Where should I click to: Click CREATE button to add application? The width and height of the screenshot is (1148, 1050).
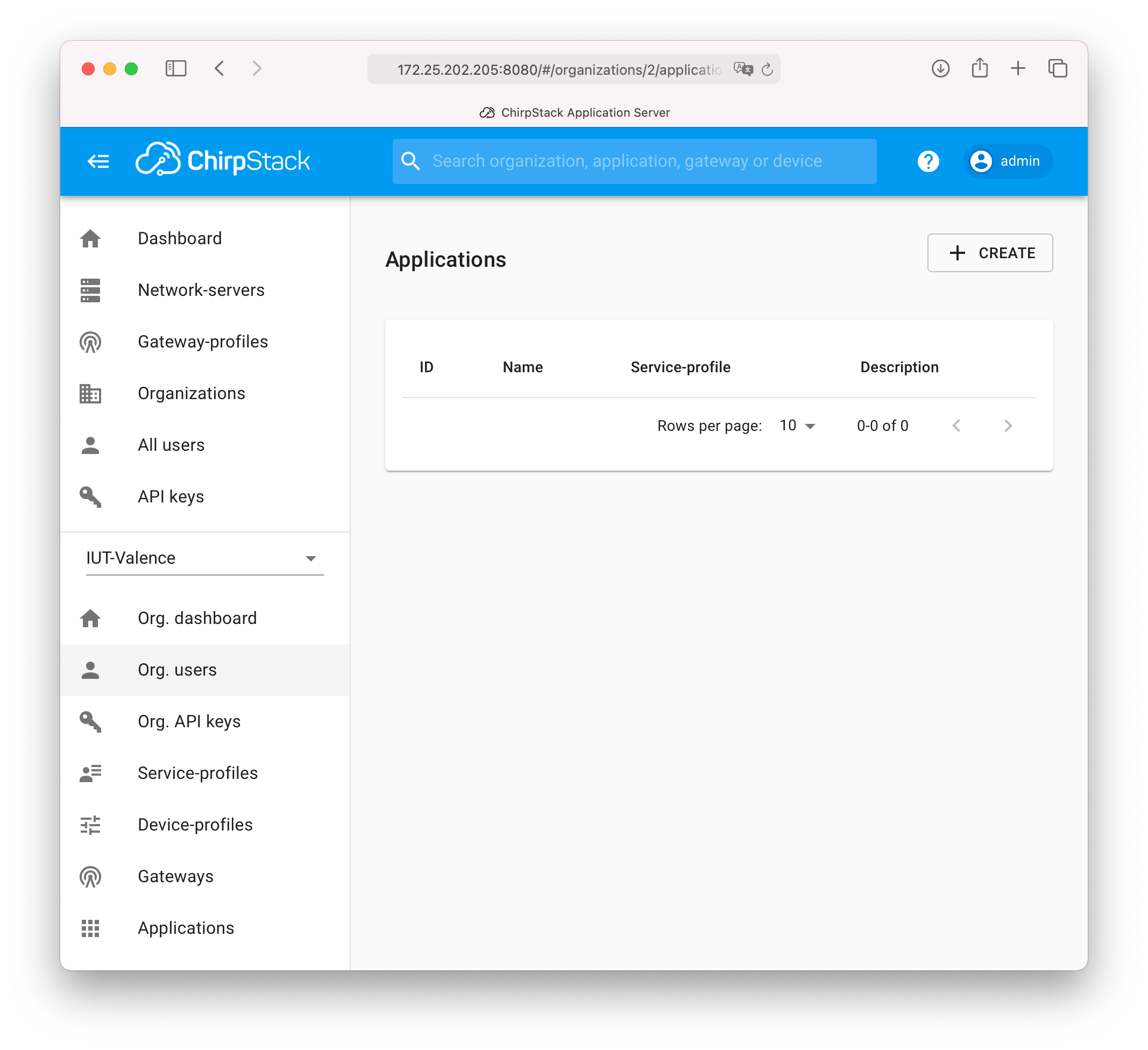pyautogui.click(x=989, y=253)
